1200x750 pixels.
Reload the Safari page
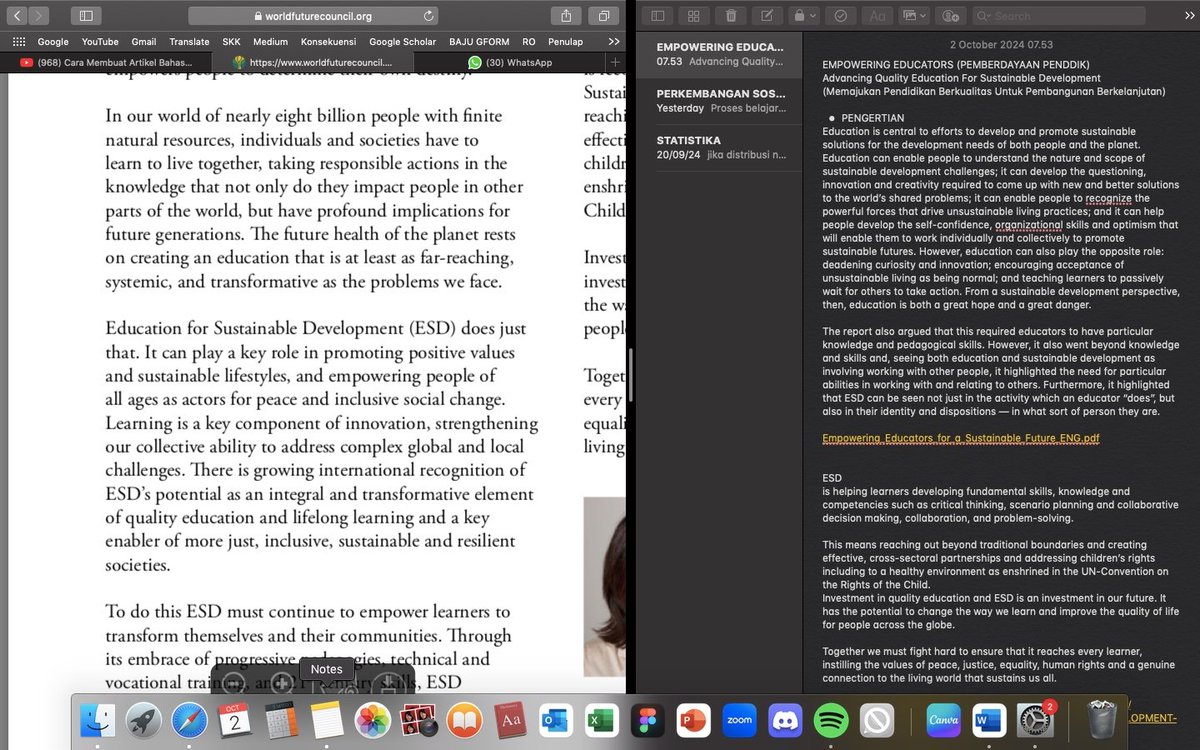[x=429, y=16]
